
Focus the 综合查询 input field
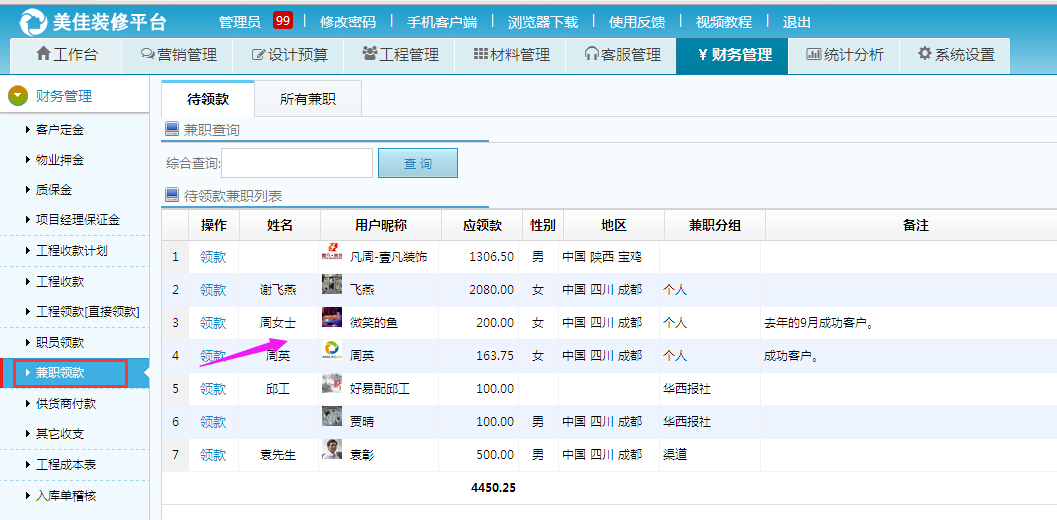click(297, 163)
